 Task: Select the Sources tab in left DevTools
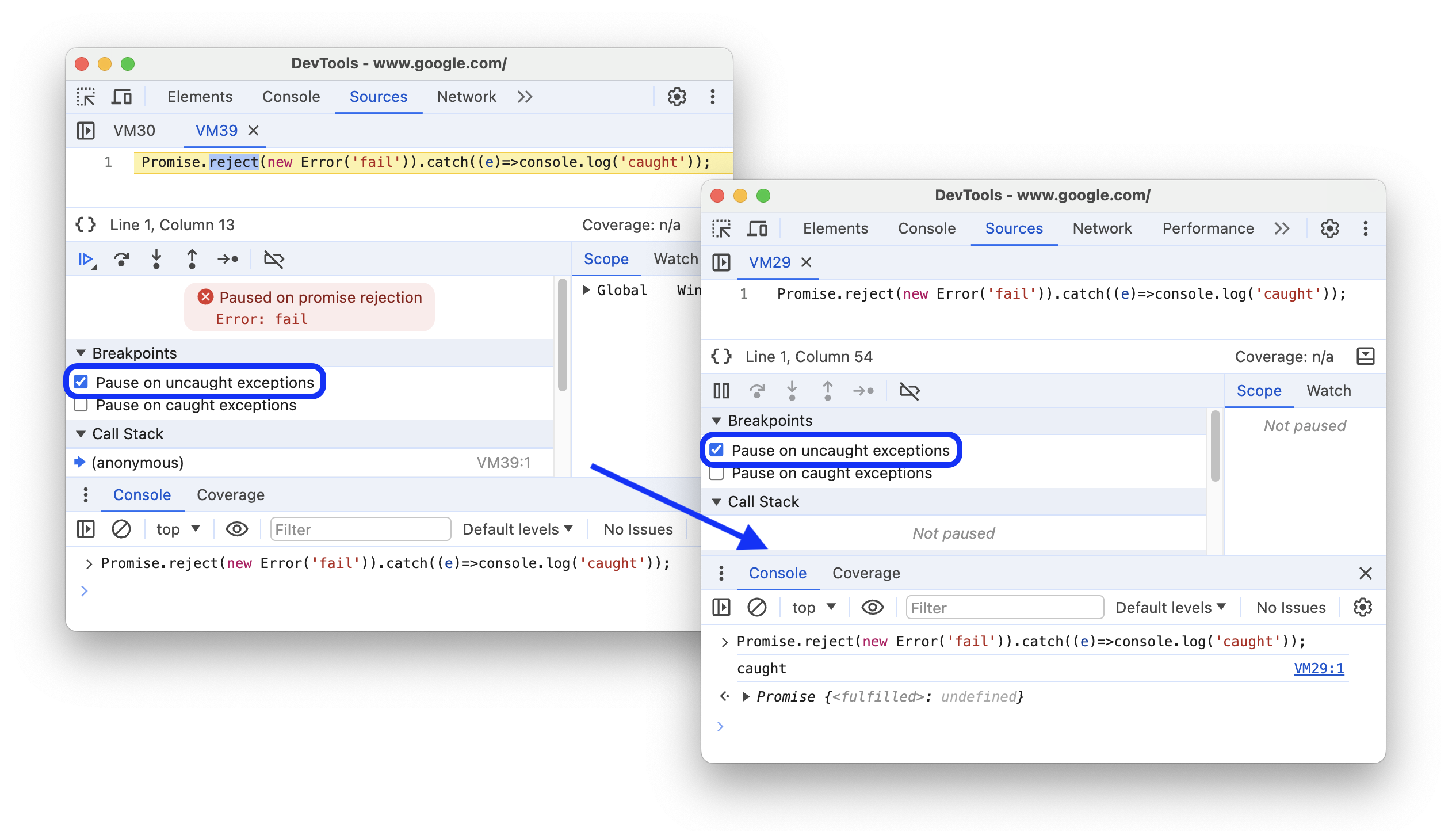tap(378, 96)
